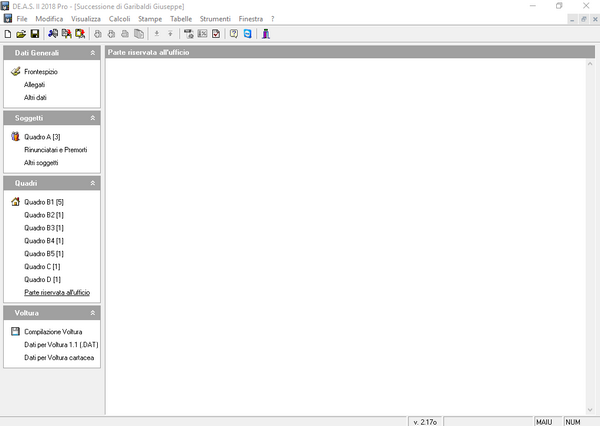Launch TeamViewer remote support icon
This screenshot has height=426, width=600.
coord(248,34)
